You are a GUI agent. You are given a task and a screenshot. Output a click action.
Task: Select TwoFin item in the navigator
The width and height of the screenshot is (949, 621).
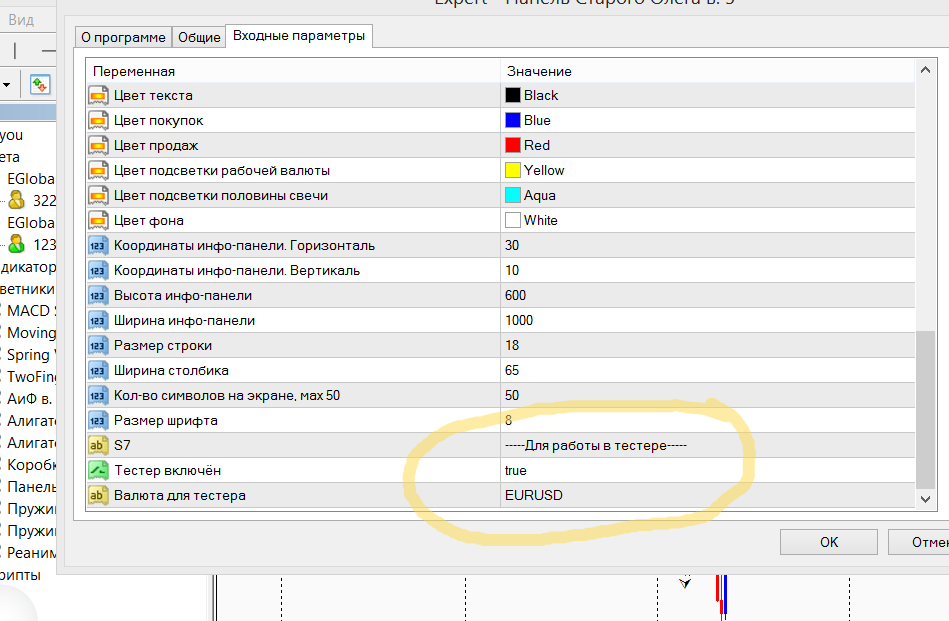tap(31, 376)
